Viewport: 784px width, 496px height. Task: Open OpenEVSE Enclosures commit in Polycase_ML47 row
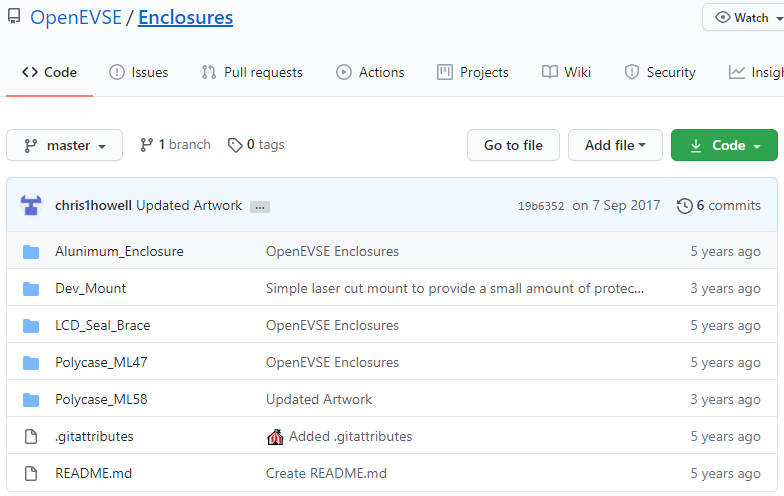click(332, 362)
